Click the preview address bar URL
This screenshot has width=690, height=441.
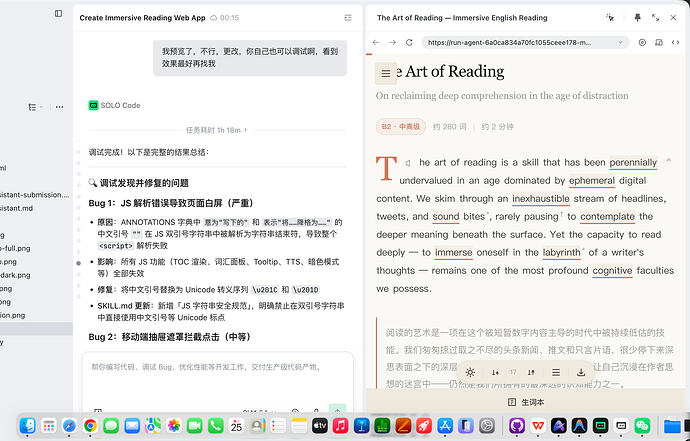coord(510,43)
